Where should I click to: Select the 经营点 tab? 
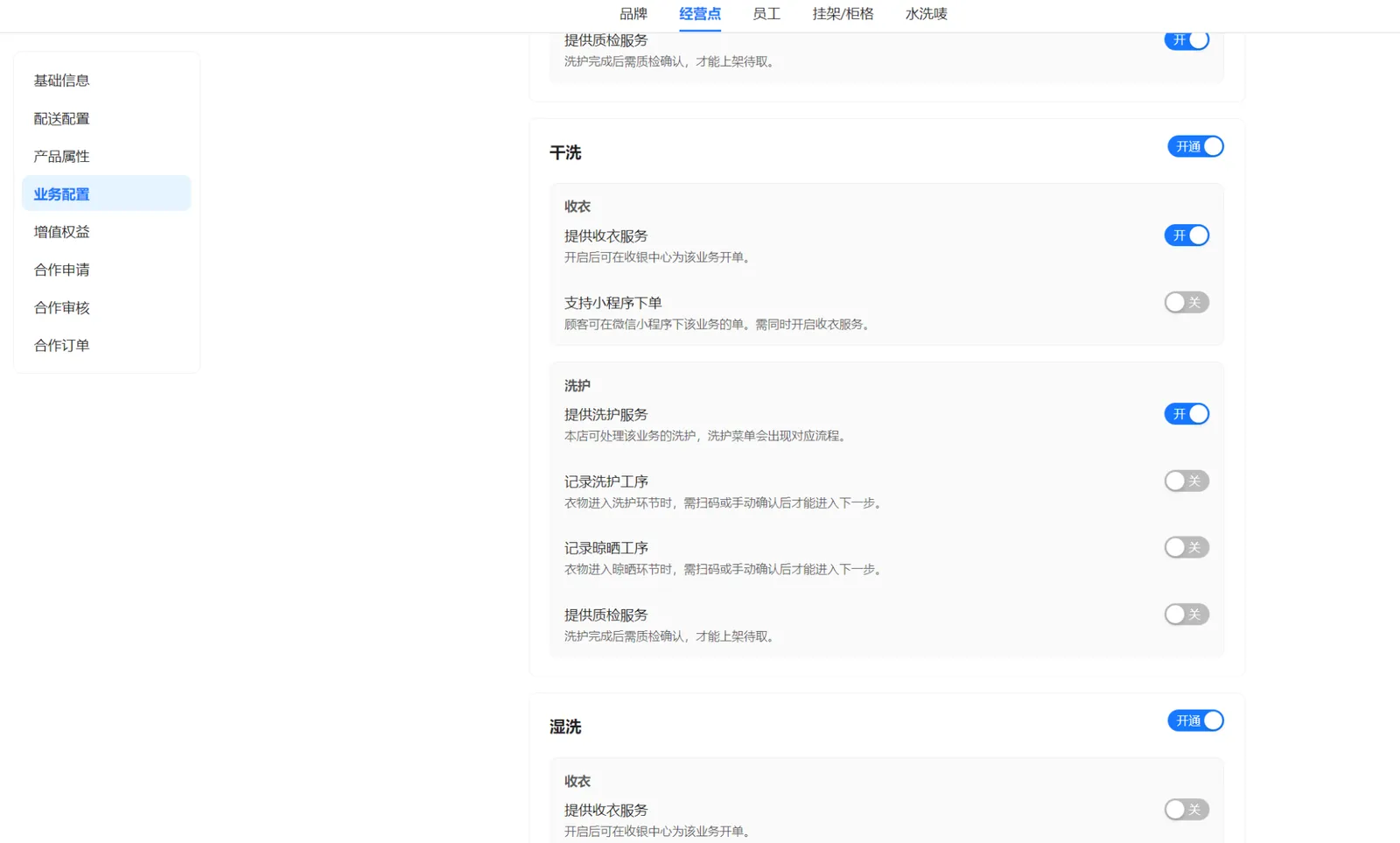coord(700,14)
